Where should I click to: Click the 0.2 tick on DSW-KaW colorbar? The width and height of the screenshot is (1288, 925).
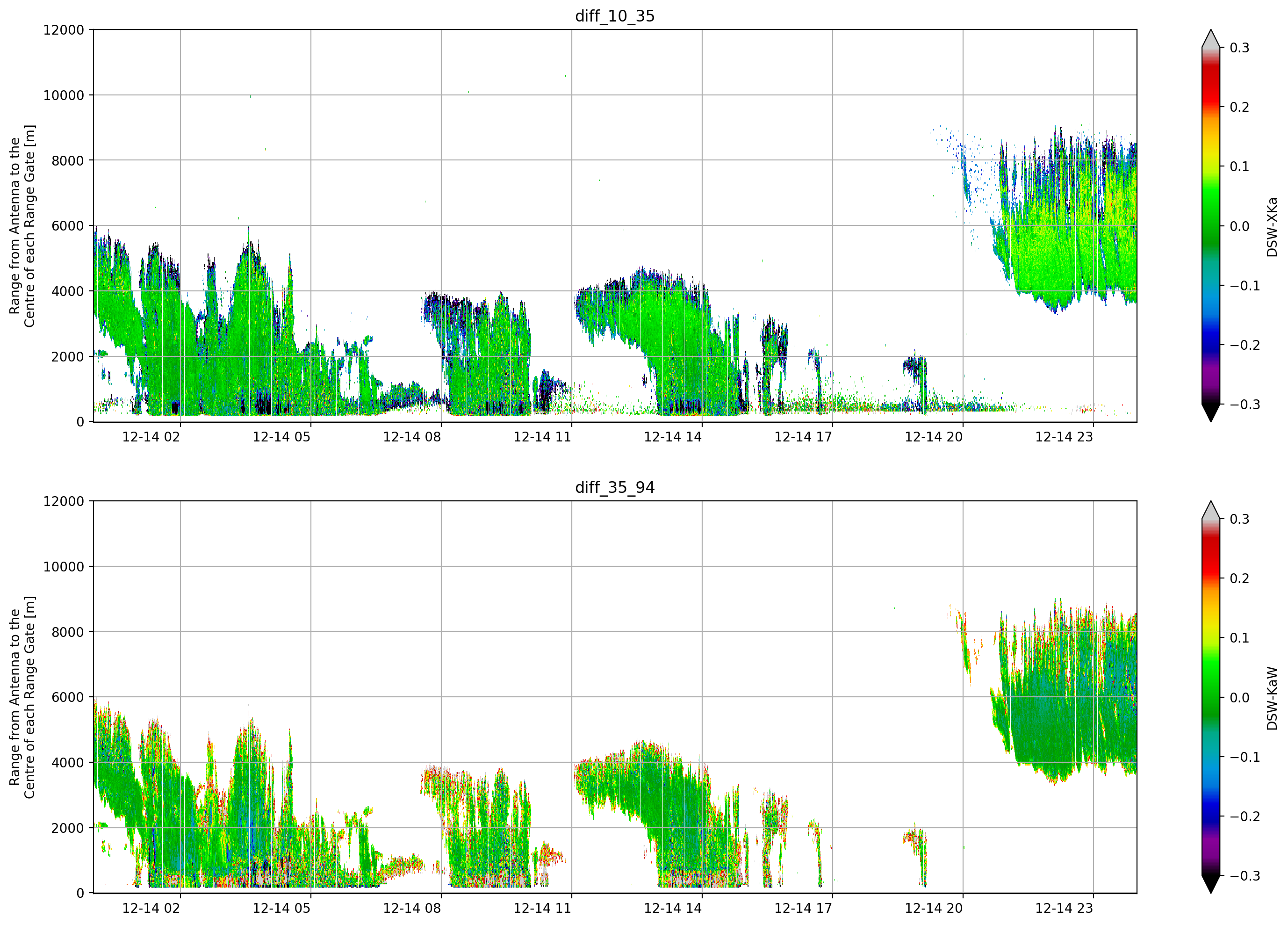click(1240, 578)
